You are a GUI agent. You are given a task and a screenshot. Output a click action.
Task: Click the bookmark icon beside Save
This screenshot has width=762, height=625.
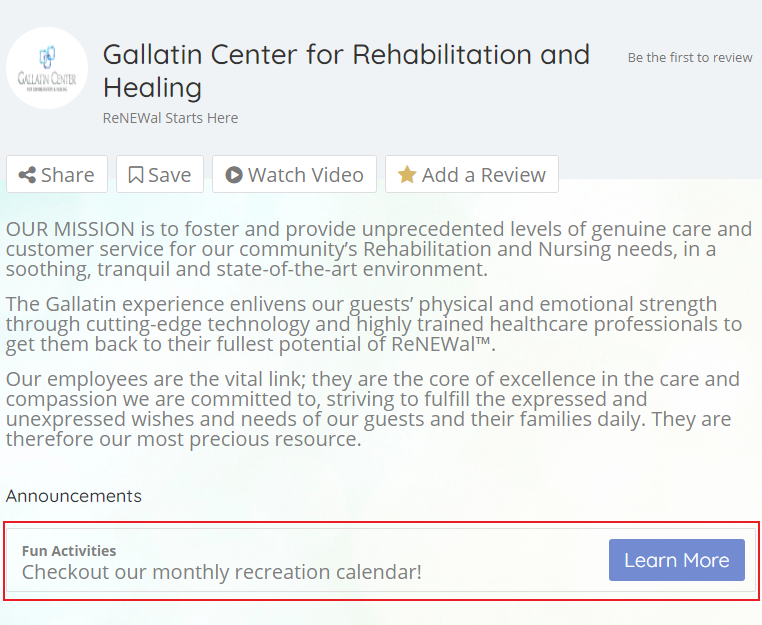point(136,175)
